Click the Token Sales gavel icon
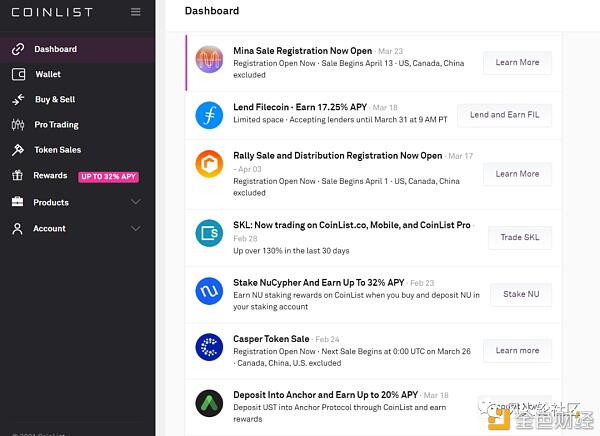 tap(18, 150)
